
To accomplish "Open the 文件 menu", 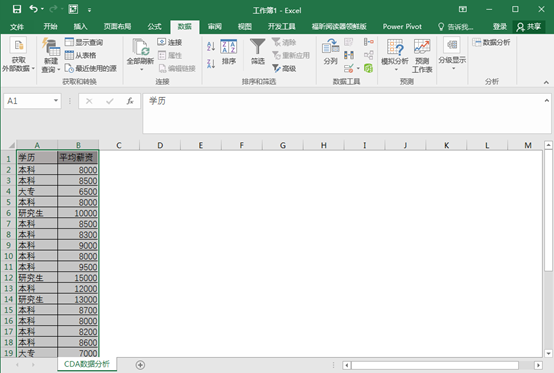I will [17, 27].
